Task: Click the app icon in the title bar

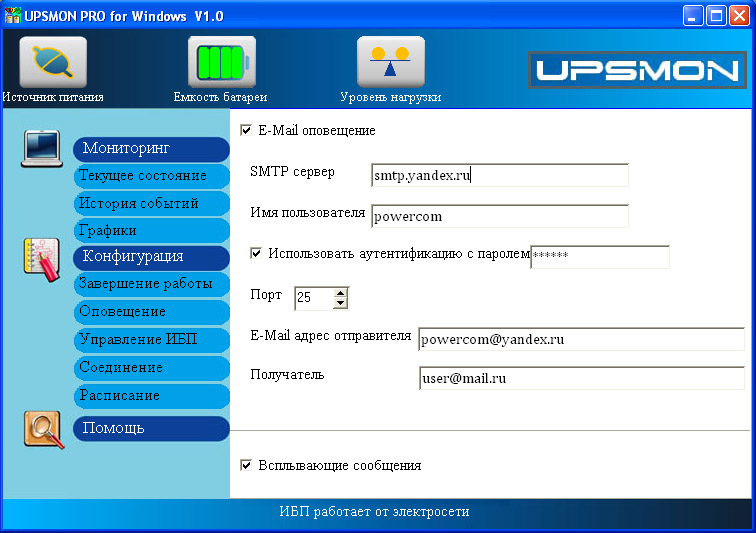Action: pos(13,15)
